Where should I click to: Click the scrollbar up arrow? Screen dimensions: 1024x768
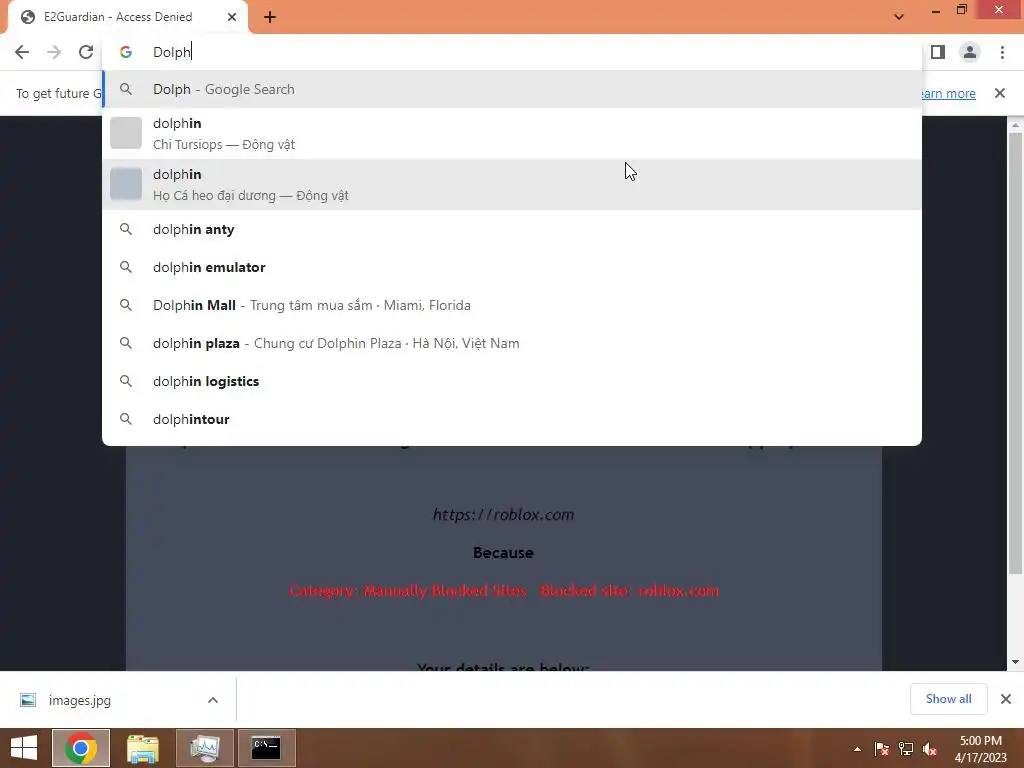click(1015, 125)
